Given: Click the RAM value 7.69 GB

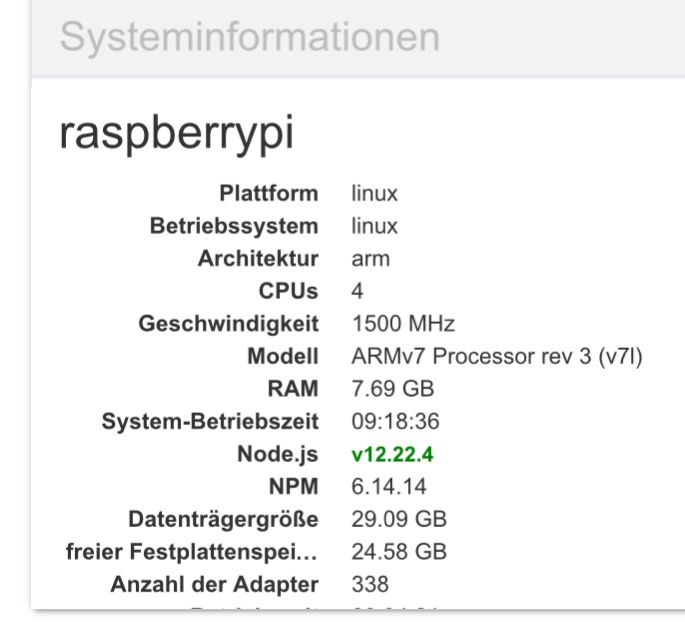Looking at the screenshot, I should coord(392,389).
